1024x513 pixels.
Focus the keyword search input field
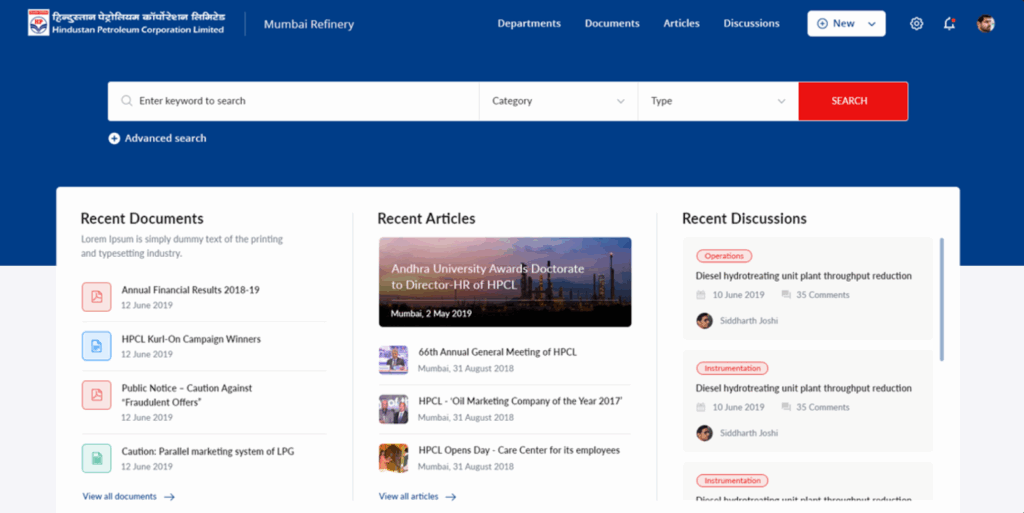[294, 101]
